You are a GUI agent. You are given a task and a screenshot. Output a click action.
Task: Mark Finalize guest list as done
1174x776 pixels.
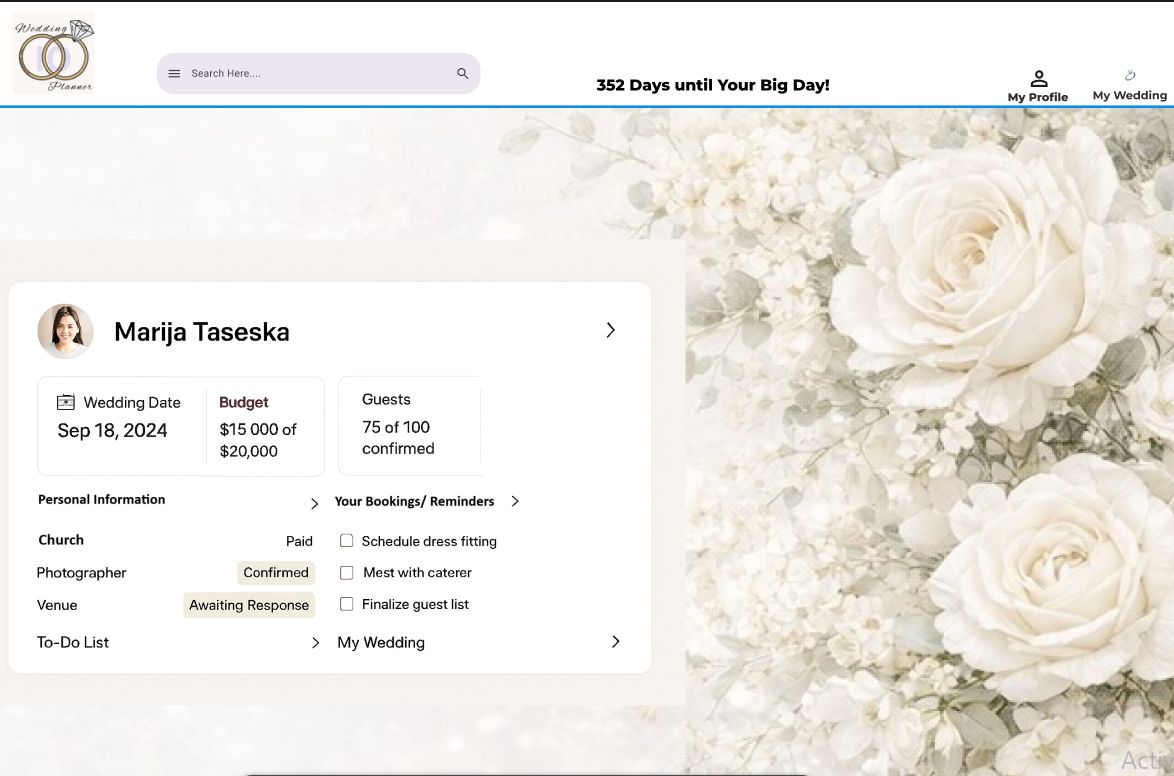coord(347,604)
